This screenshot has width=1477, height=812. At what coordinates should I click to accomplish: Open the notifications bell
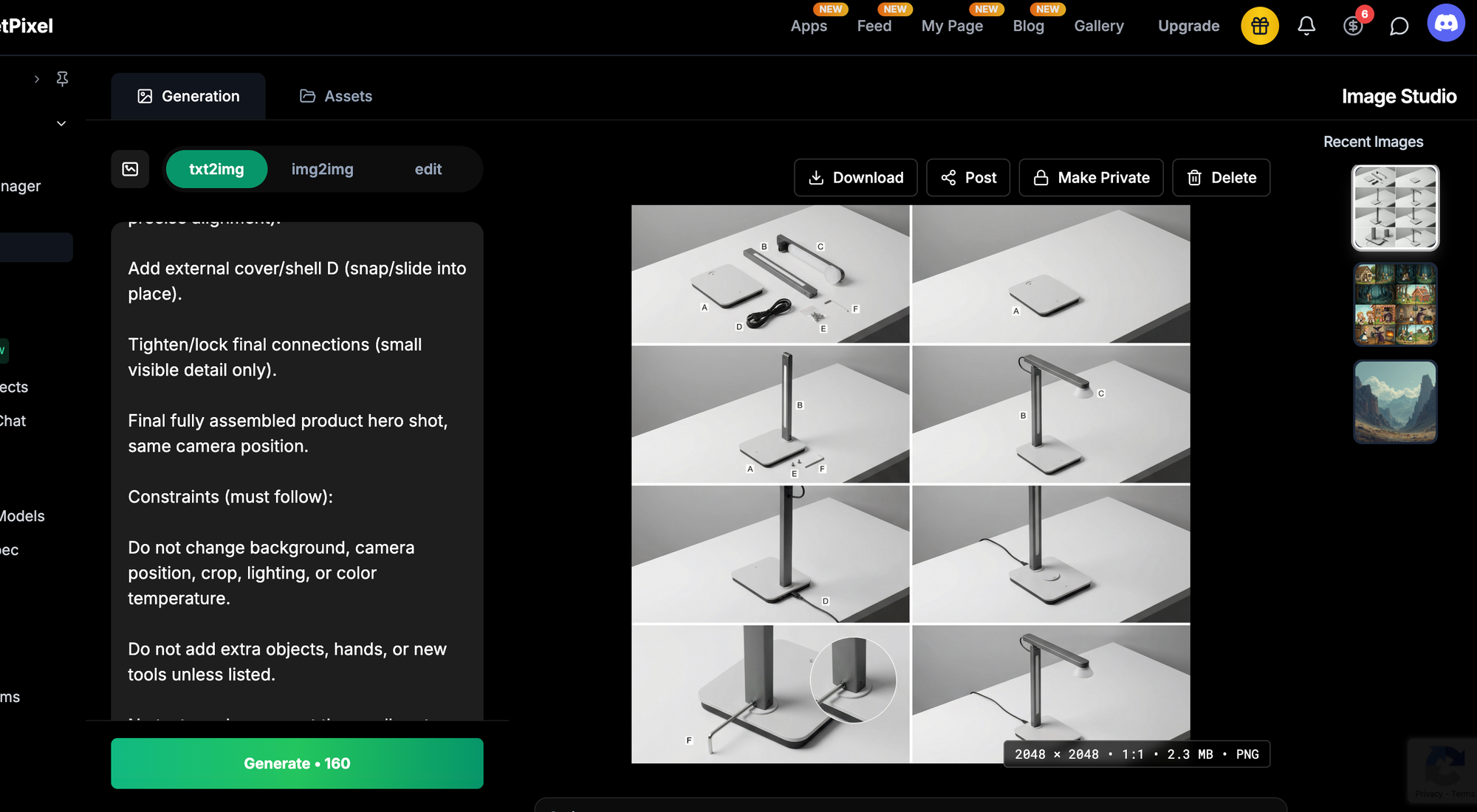pyautogui.click(x=1306, y=26)
